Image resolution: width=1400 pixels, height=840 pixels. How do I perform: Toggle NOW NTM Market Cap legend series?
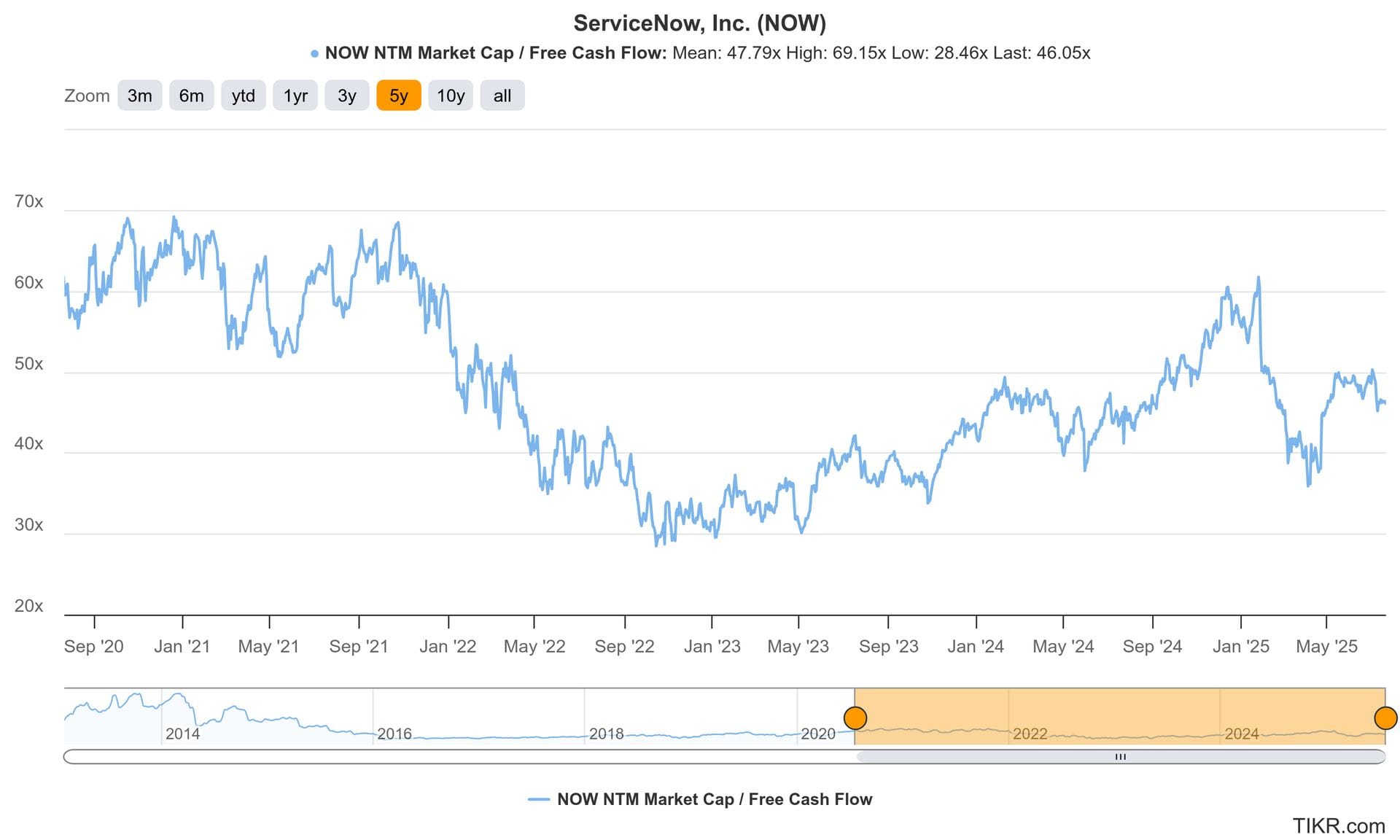tap(714, 799)
